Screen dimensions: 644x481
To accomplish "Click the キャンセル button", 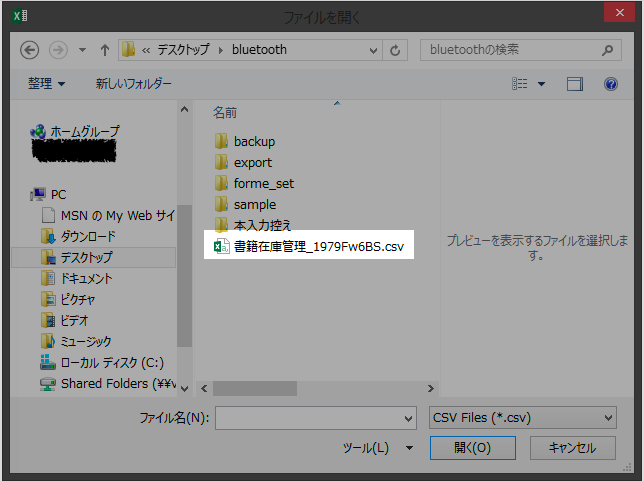I will click(x=572, y=448).
